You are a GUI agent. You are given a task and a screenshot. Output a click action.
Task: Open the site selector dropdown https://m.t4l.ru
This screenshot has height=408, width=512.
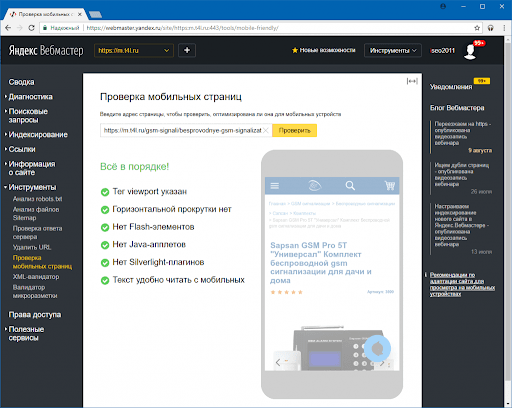[x=134, y=51]
